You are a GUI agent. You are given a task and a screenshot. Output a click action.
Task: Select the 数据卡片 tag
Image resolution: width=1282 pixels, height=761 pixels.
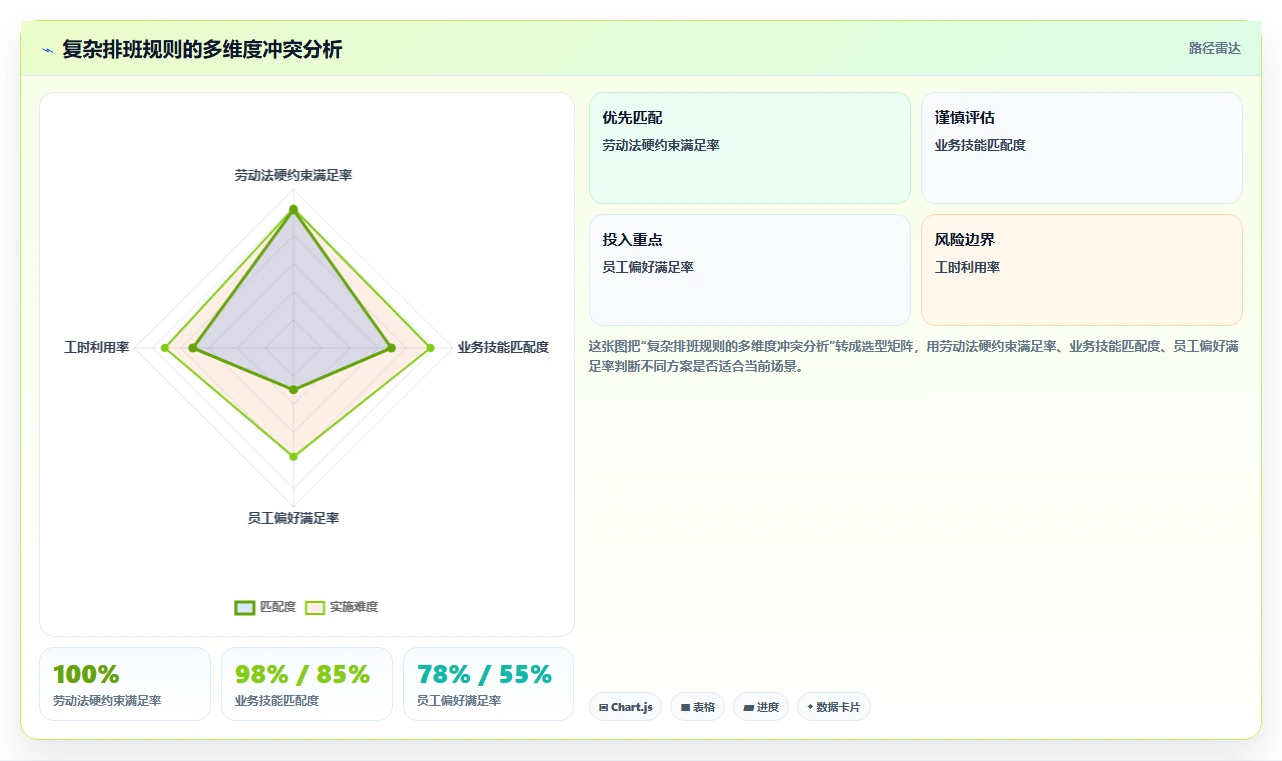[x=833, y=707]
